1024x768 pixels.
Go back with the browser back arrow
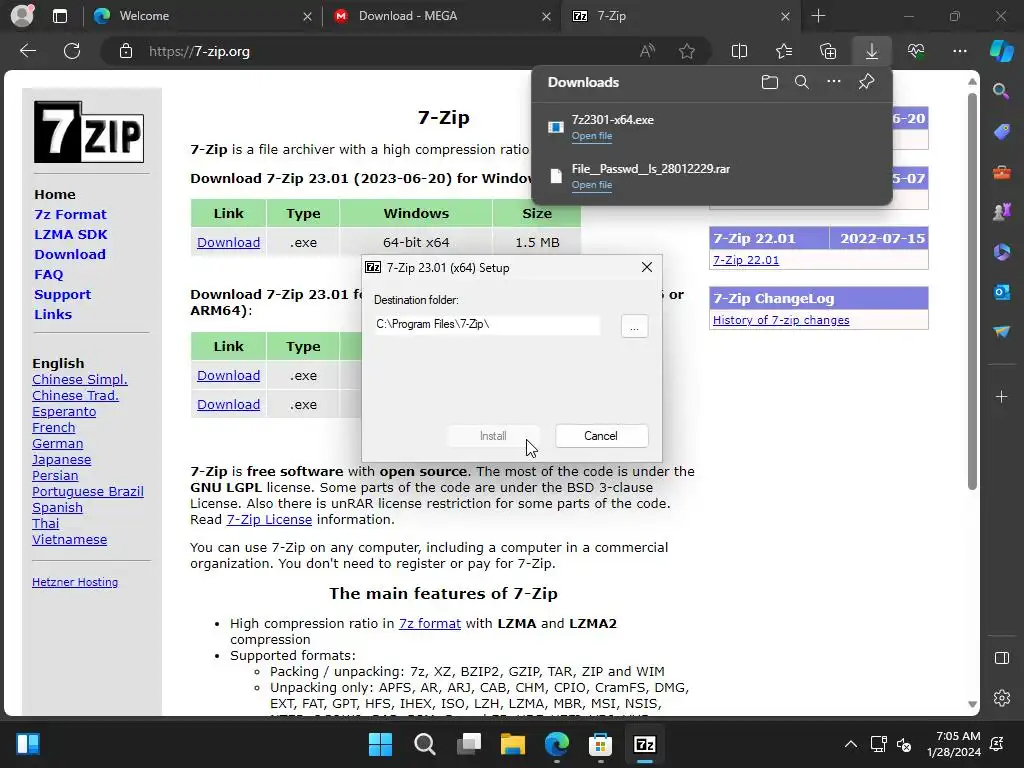(x=28, y=51)
